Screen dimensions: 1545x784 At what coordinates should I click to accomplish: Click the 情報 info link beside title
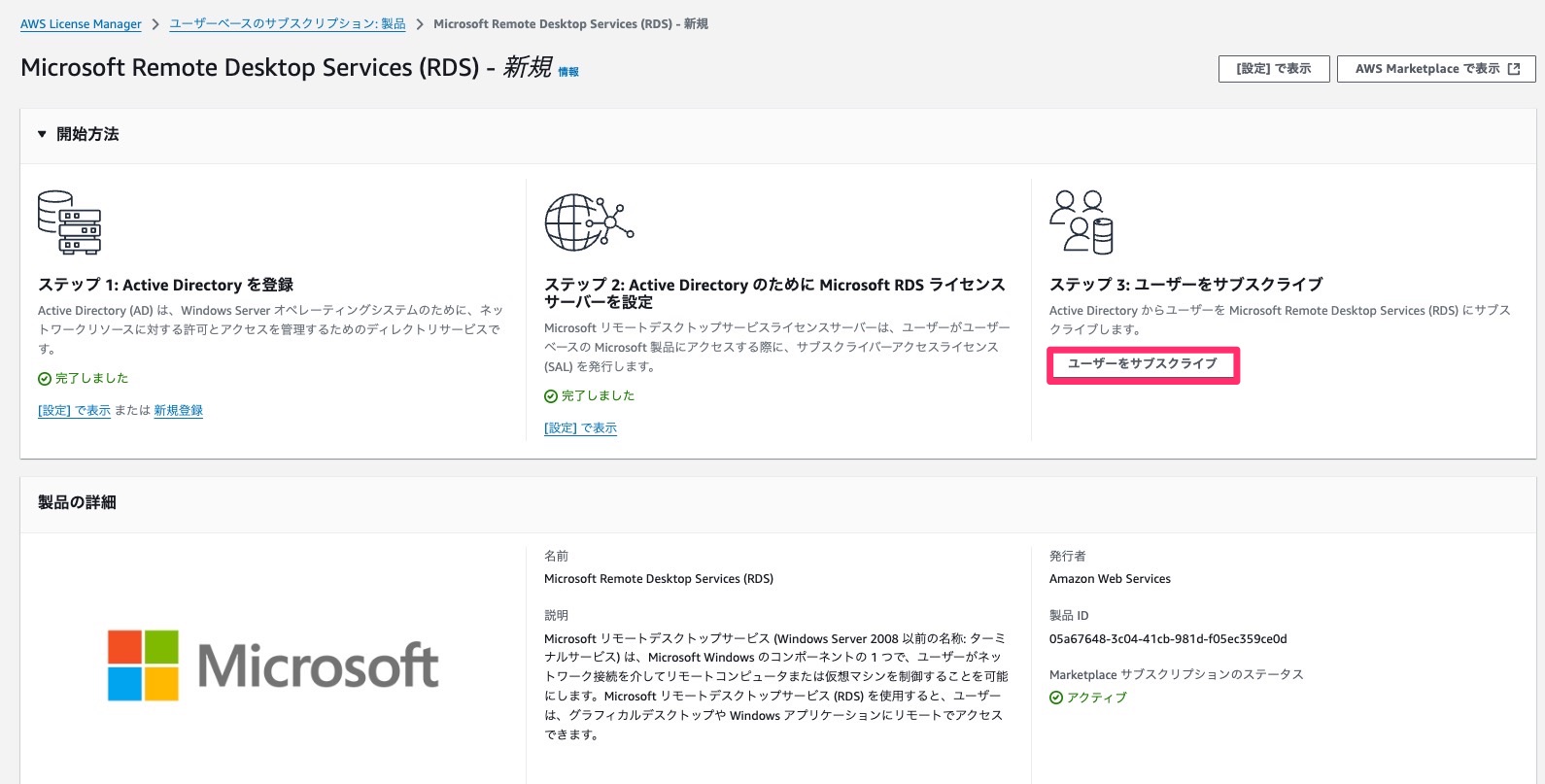click(568, 72)
